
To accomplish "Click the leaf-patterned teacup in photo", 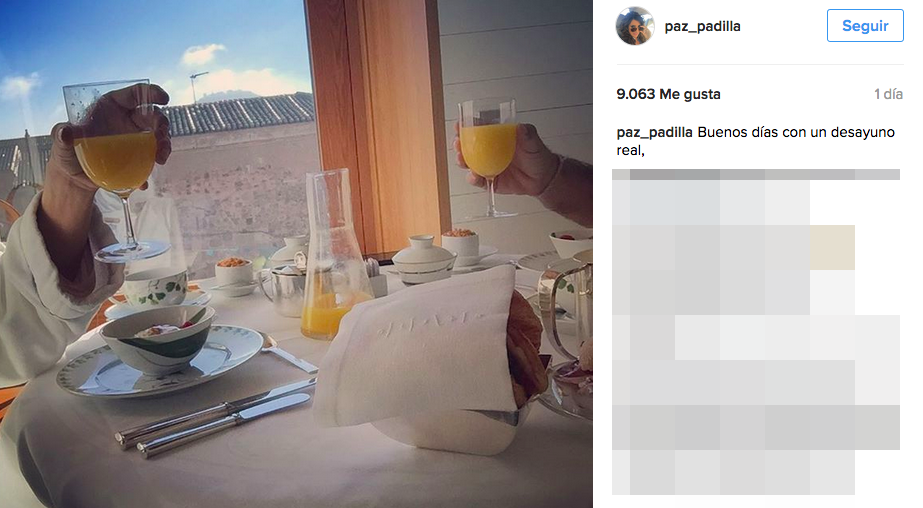I will point(155,287).
